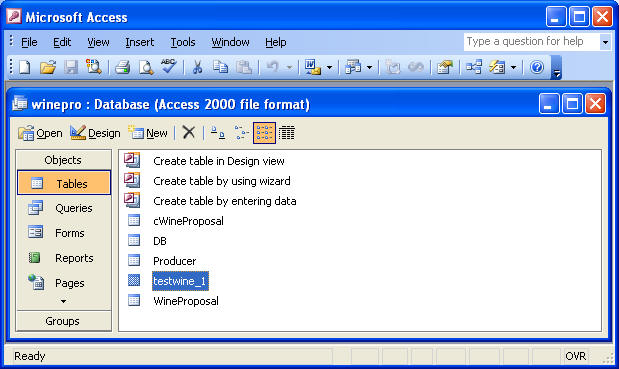Click the Microsoft Access Help icon
This screenshot has width=619, height=369.
pos(536,67)
